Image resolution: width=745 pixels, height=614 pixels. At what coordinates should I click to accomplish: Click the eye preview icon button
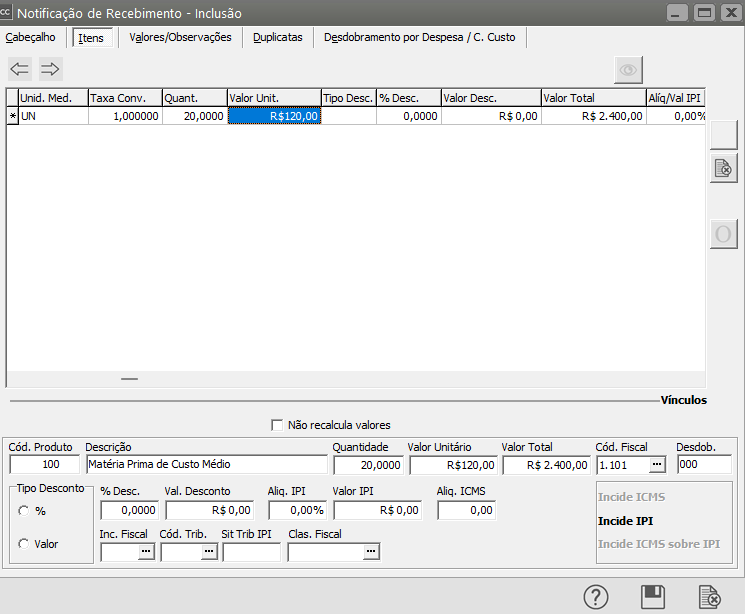[x=628, y=70]
